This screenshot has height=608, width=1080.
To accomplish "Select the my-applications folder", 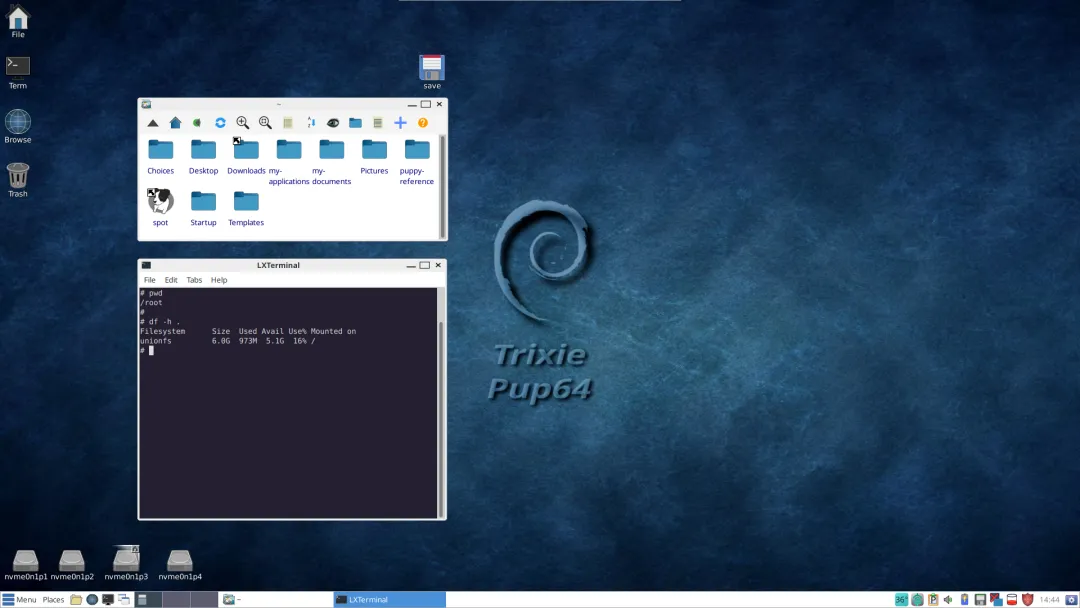I will coord(289,162).
